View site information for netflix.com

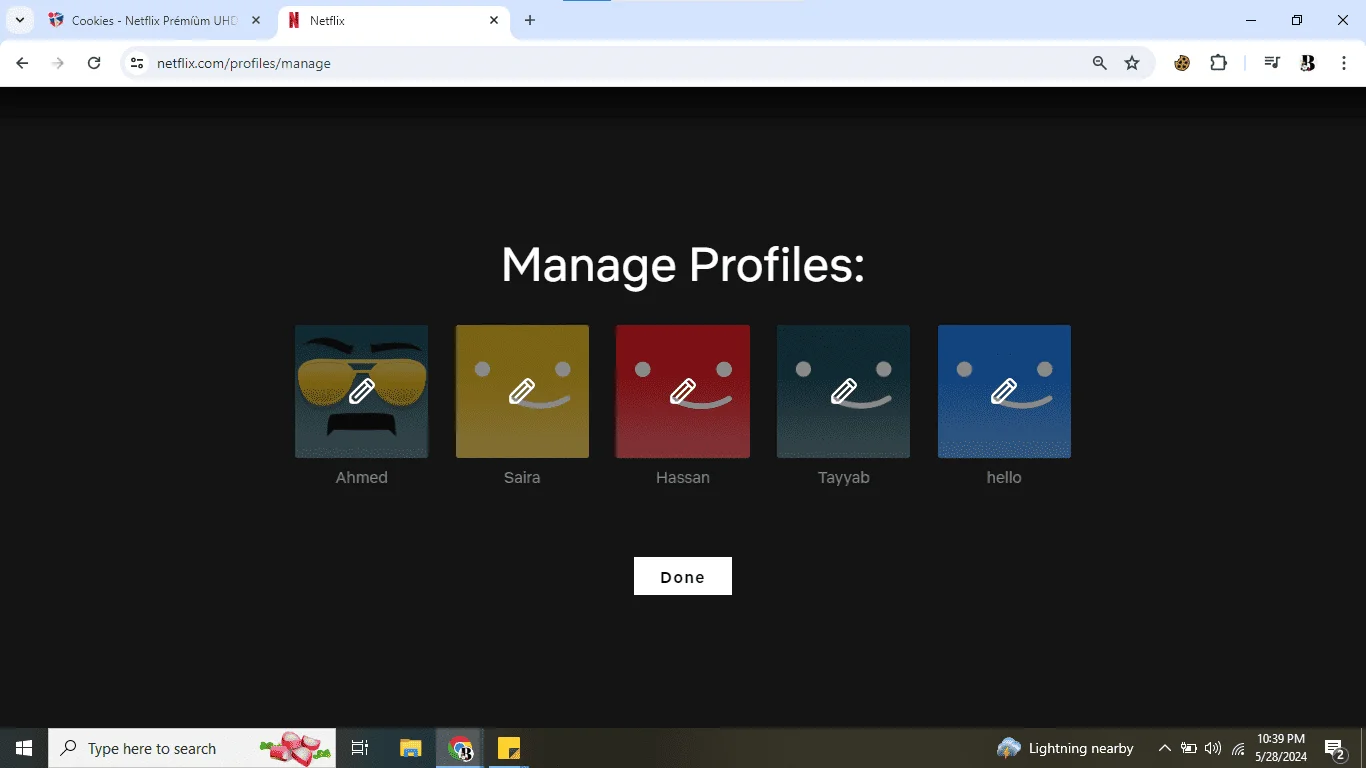pyautogui.click(x=137, y=63)
